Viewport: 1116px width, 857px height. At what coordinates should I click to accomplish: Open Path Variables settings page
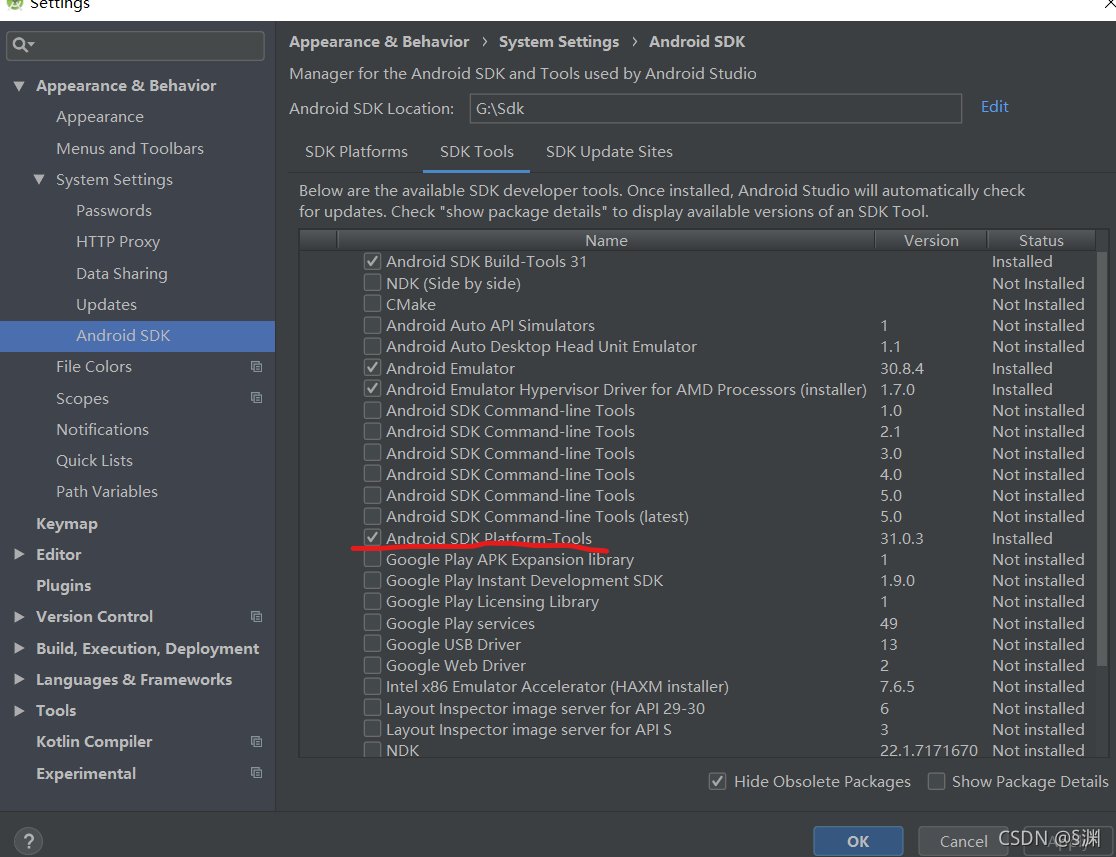pyautogui.click(x=107, y=491)
